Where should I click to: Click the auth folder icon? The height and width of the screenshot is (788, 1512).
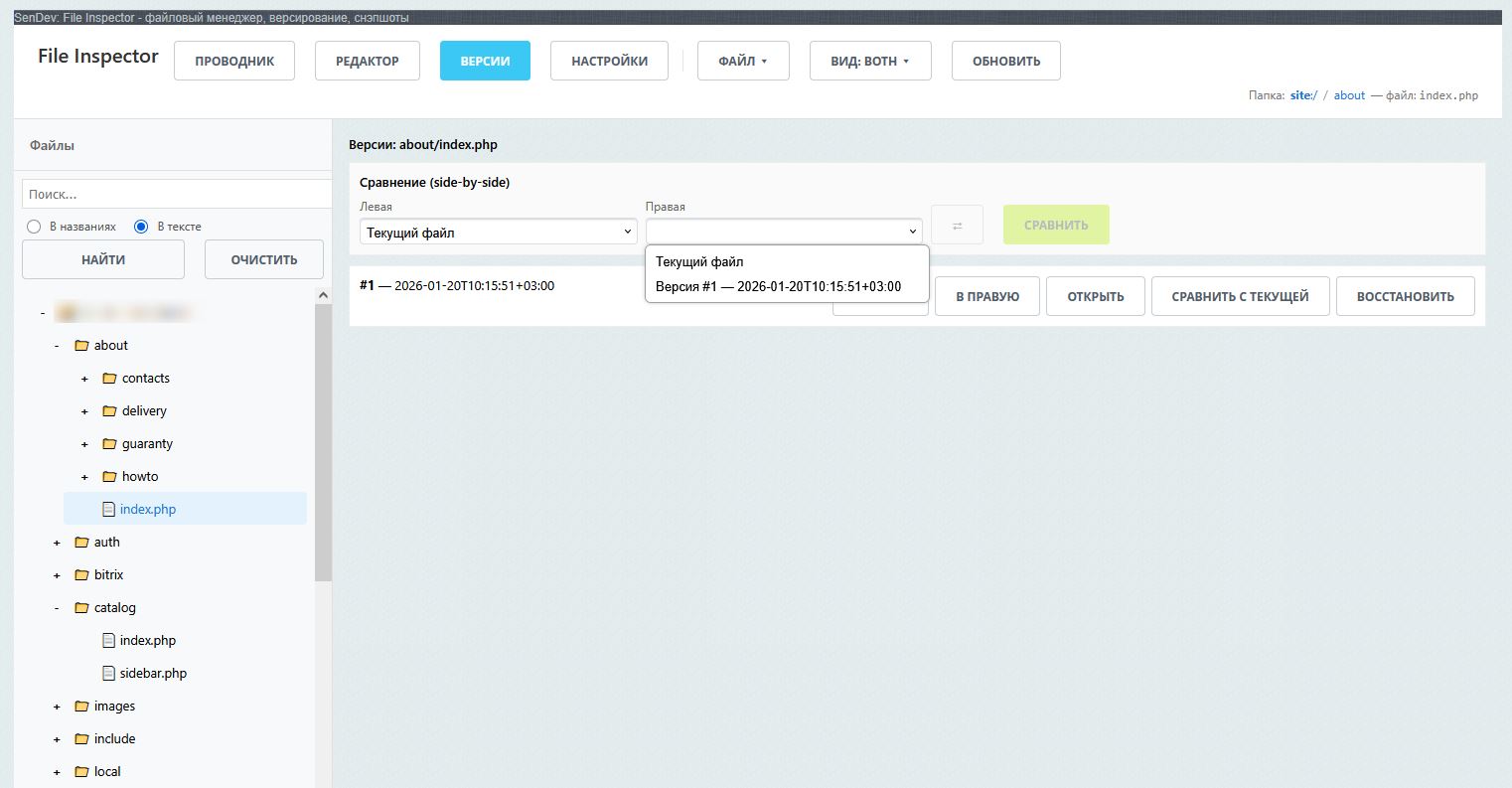click(82, 542)
